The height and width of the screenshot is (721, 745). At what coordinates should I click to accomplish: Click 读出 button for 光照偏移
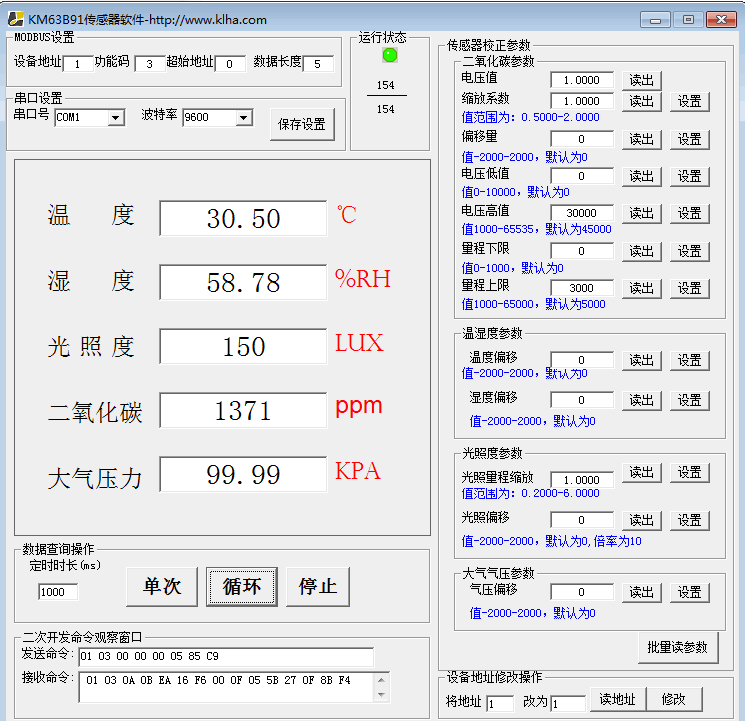coord(642,520)
